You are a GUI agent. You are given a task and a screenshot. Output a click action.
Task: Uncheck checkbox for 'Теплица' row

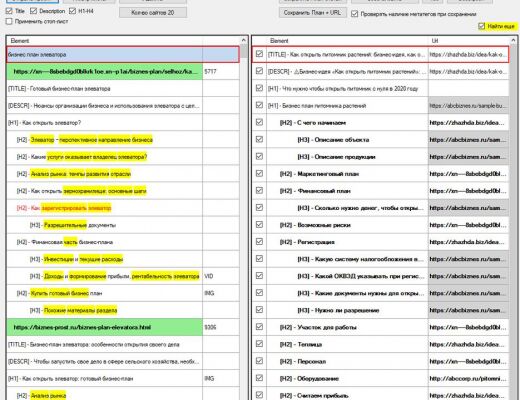(259, 344)
